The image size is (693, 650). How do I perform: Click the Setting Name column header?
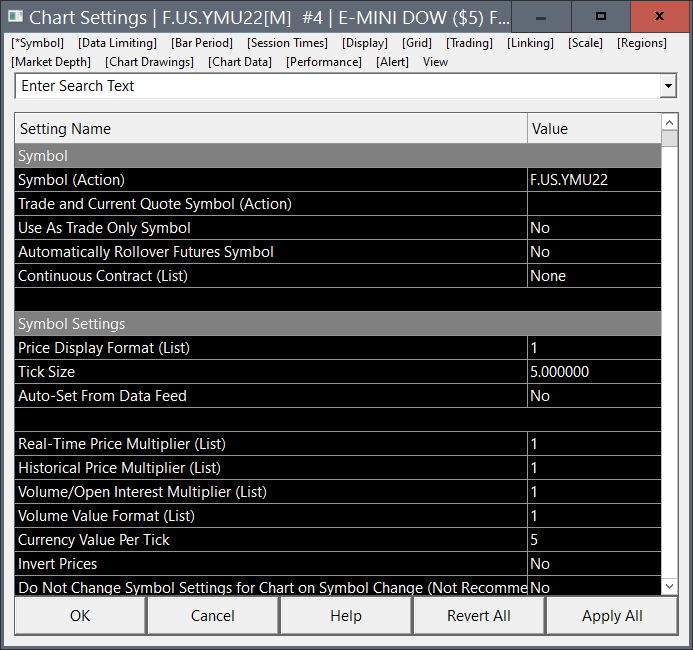(x=271, y=129)
